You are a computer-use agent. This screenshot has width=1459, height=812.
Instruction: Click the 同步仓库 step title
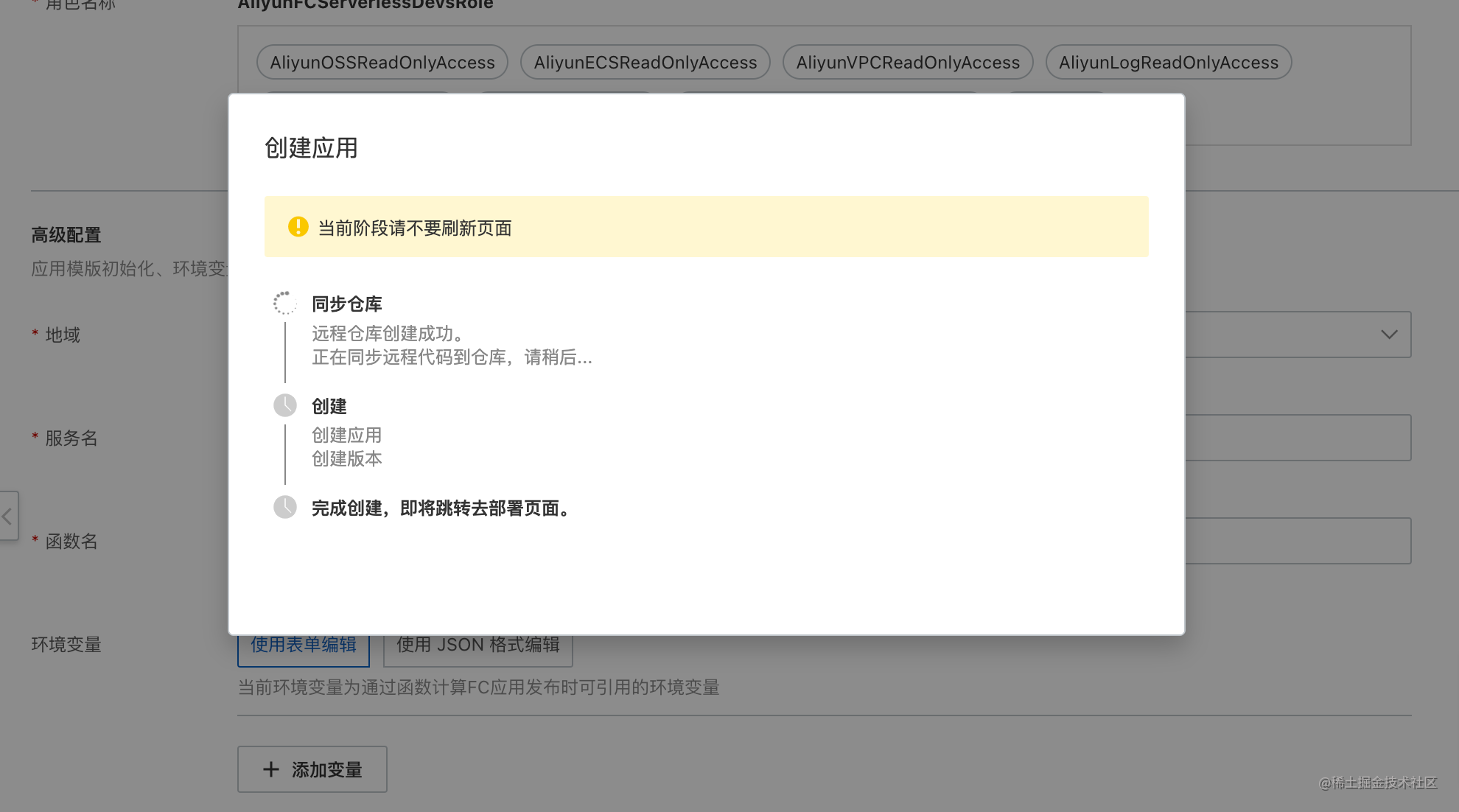click(x=347, y=304)
